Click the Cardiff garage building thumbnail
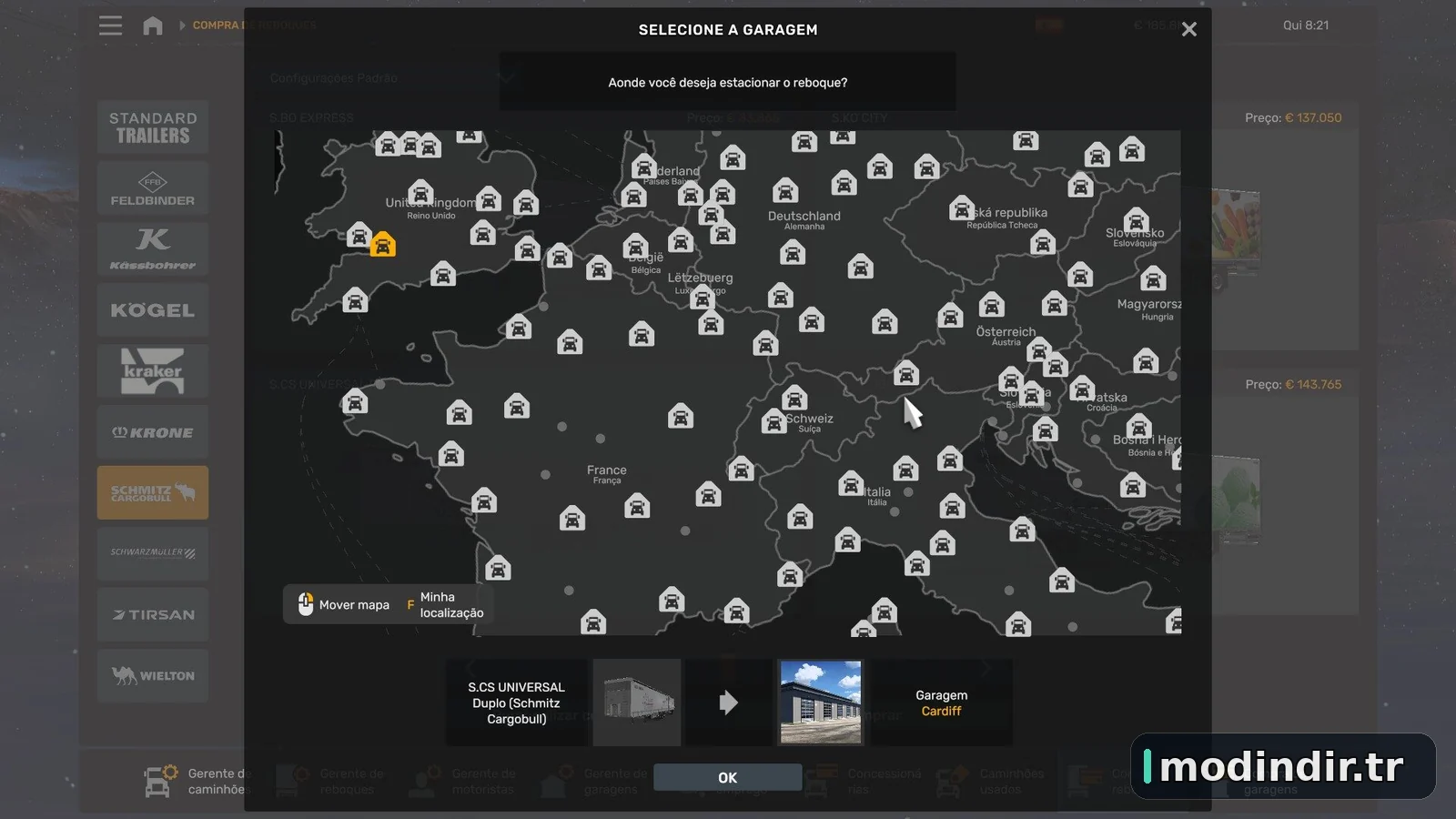Image resolution: width=1456 pixels, height=819 pixels. pos(821,703)
